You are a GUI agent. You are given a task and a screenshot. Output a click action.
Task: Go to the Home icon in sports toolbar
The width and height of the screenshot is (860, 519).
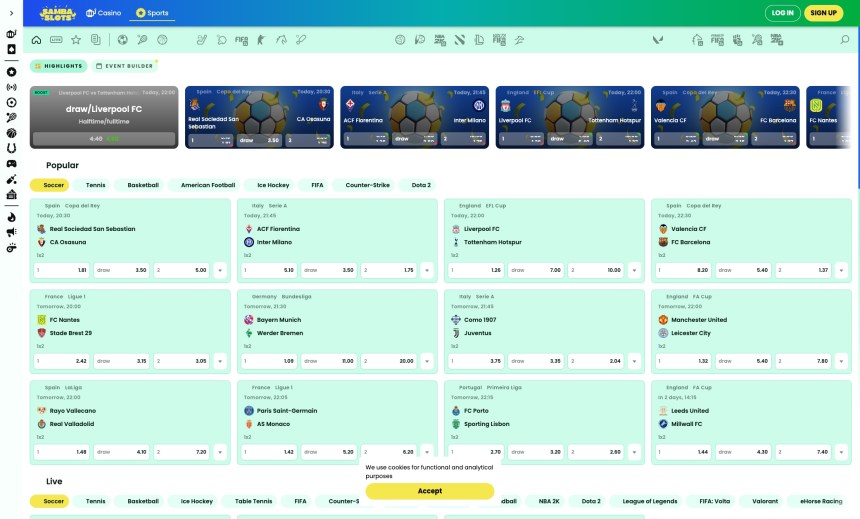tap(36, 40)
